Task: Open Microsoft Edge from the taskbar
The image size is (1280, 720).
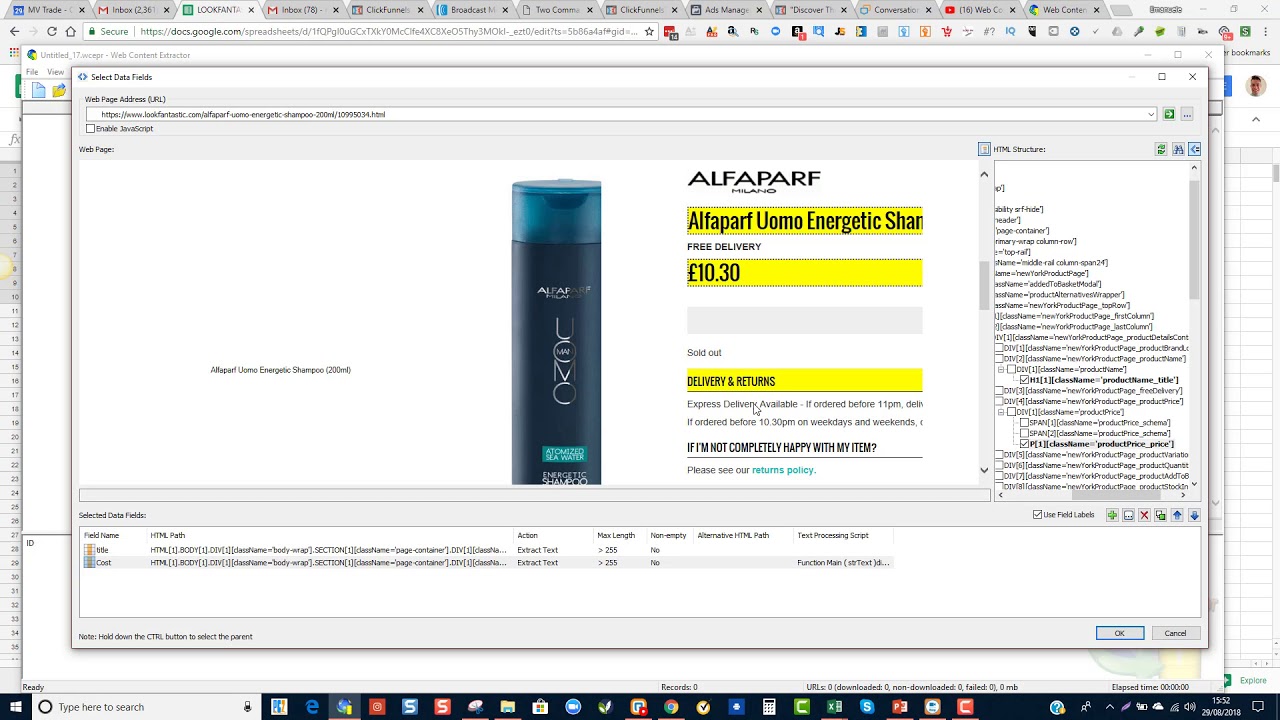Action: tap(312, 707)
